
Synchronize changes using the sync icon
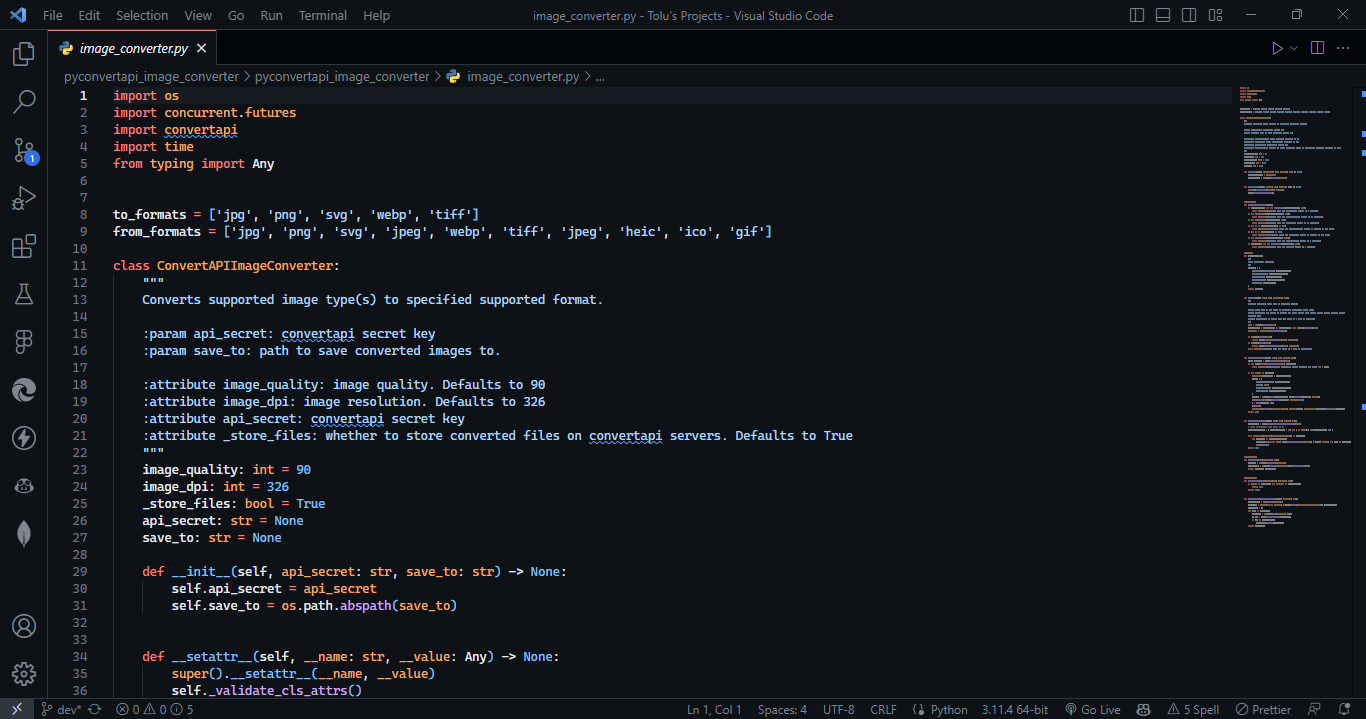coord(95,709)
